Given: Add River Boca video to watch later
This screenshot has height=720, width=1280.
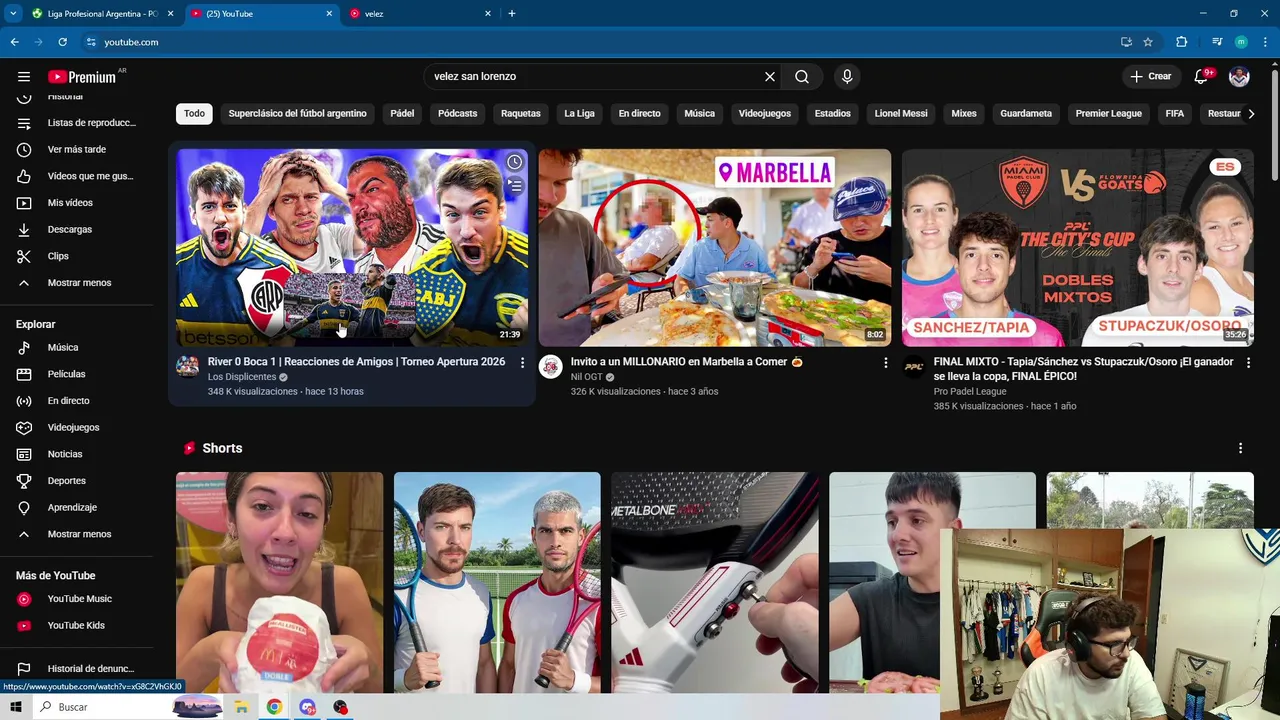Looking at the screenshot, I should [x=514, y=162].
